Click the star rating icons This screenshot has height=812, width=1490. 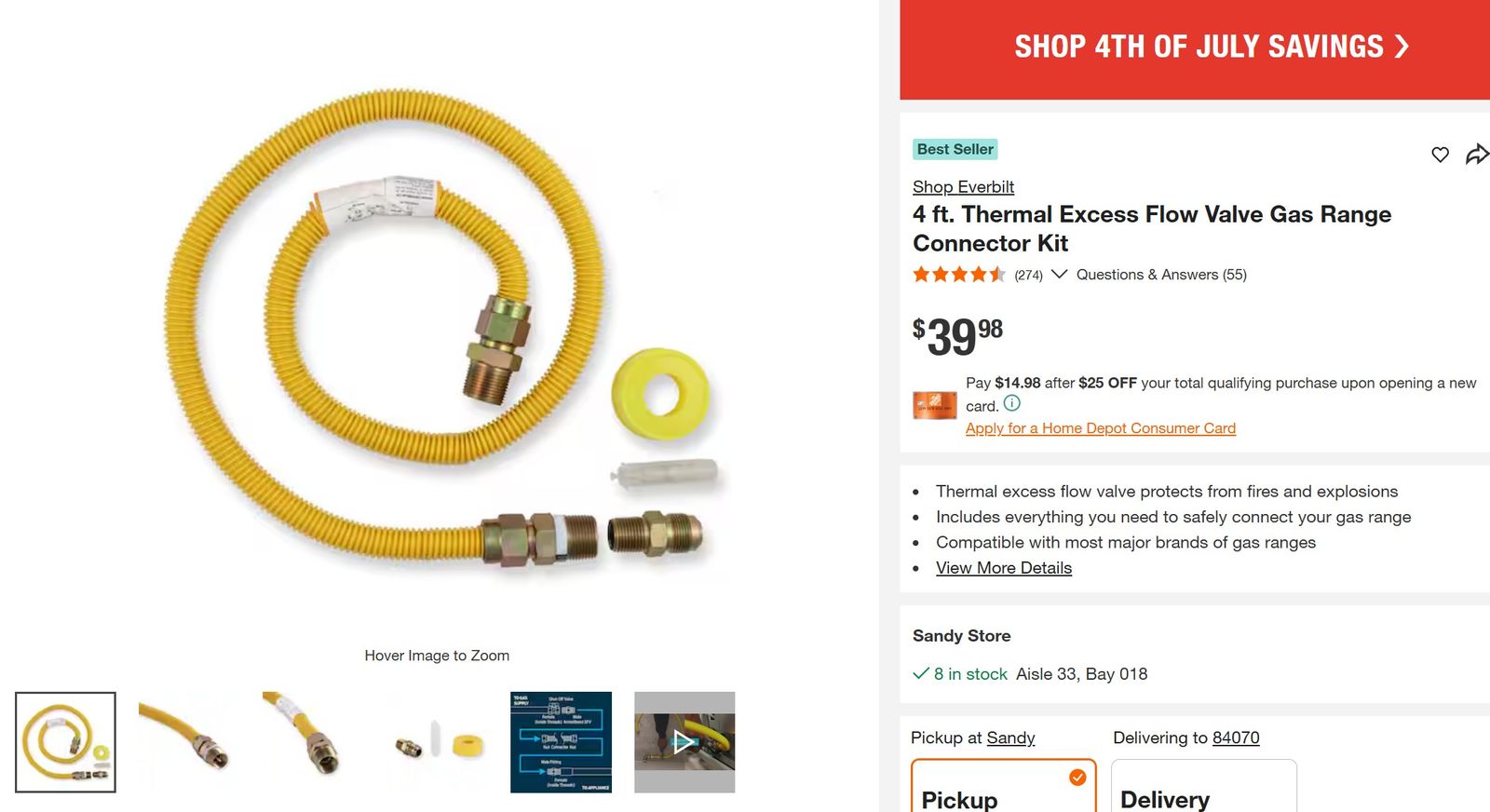click(959, 275)
